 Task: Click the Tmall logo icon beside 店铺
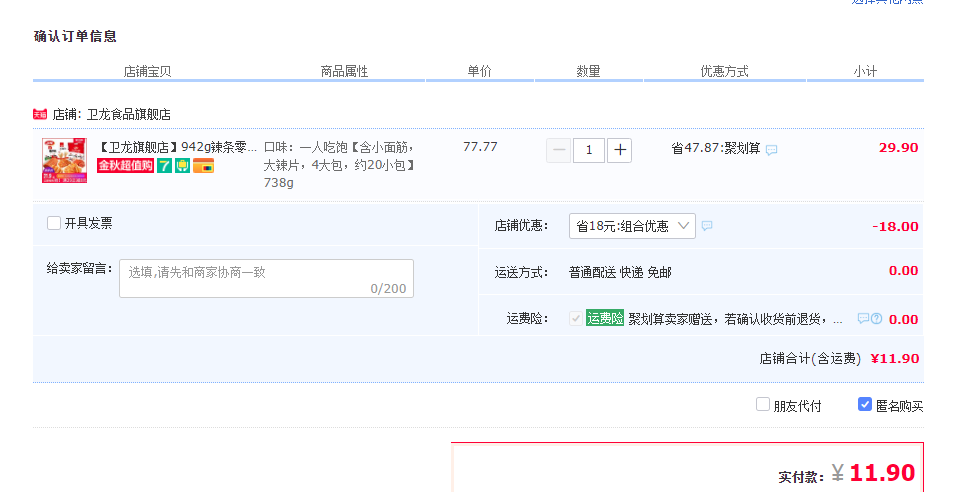click(x=40, y=114)
